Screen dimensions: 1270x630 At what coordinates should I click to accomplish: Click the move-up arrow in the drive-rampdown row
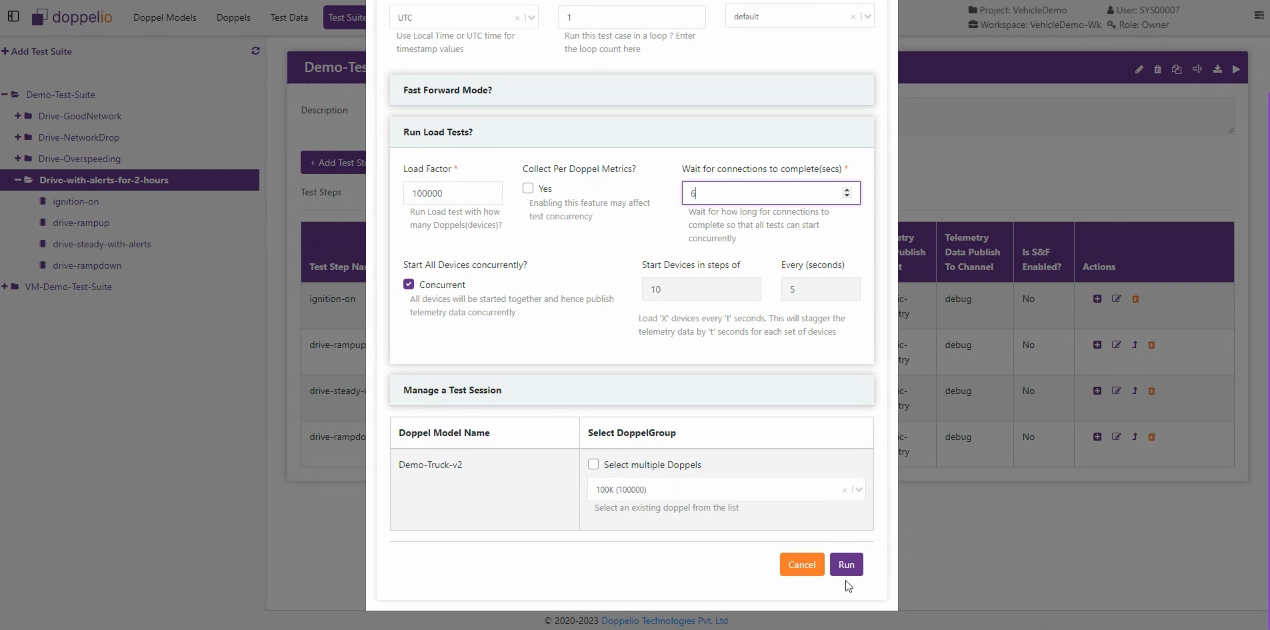point(1135,437)
